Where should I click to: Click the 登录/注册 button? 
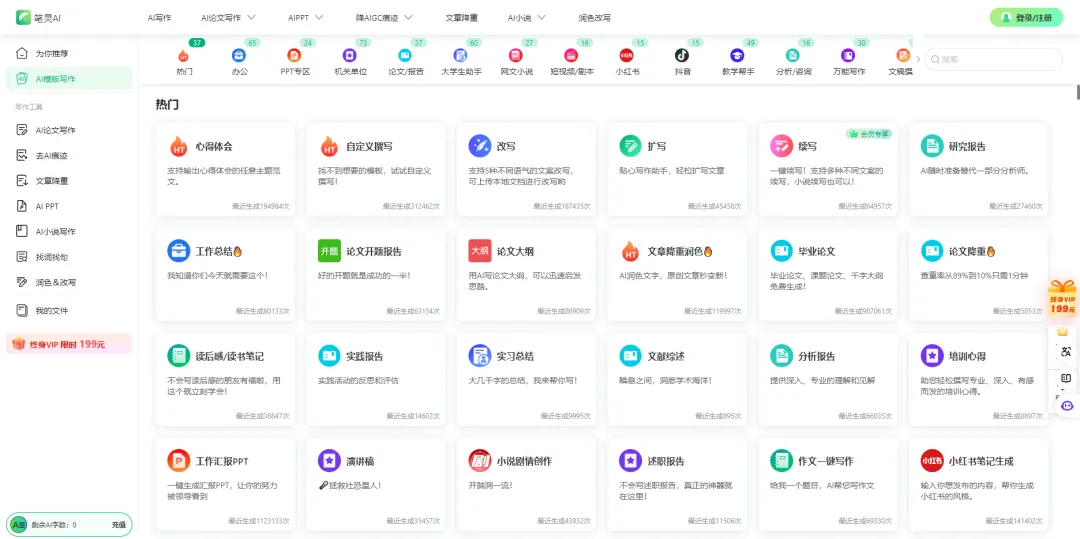pos(1026,18)
